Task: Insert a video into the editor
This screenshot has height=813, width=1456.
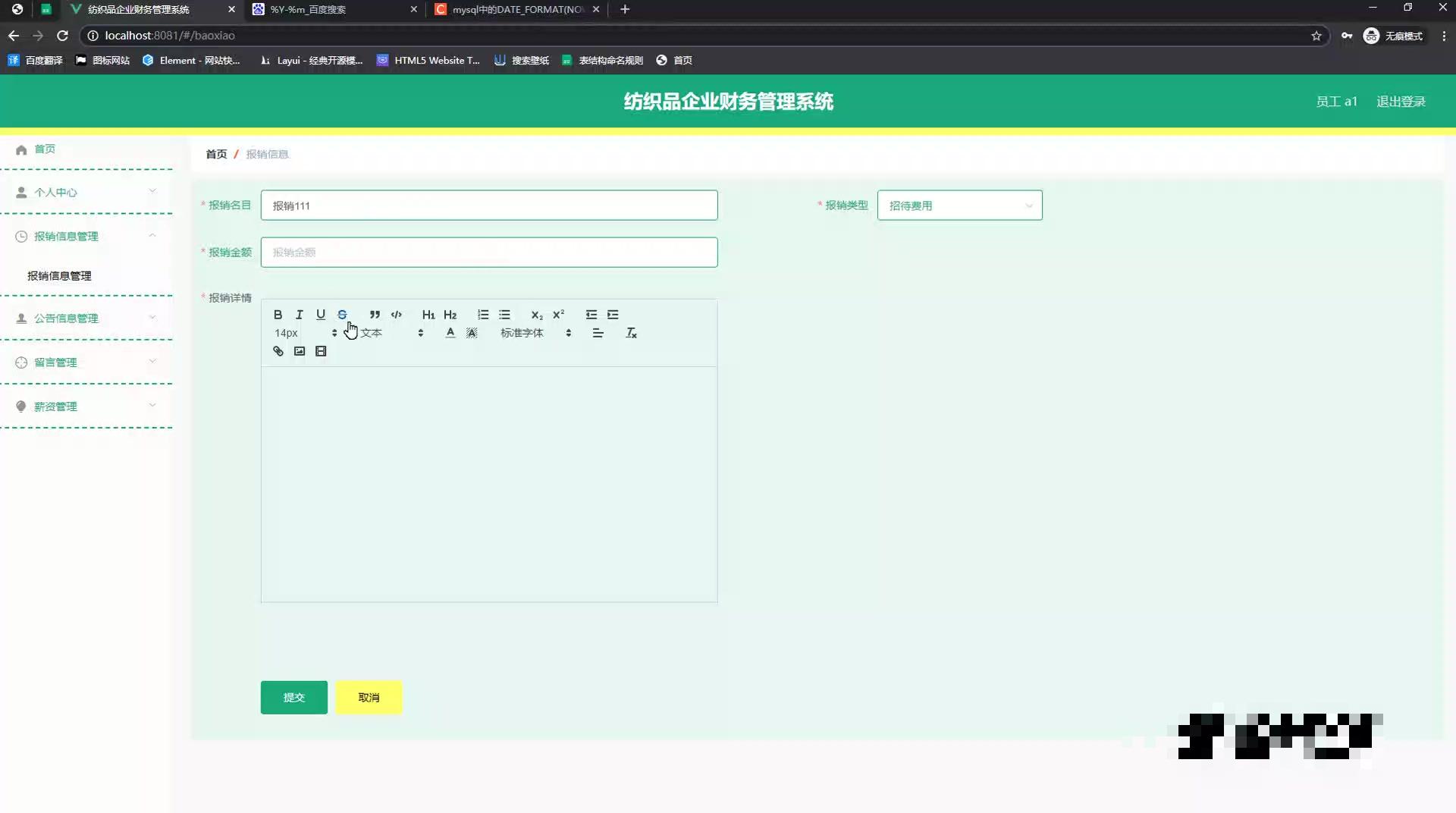Action: click(321, 351)
